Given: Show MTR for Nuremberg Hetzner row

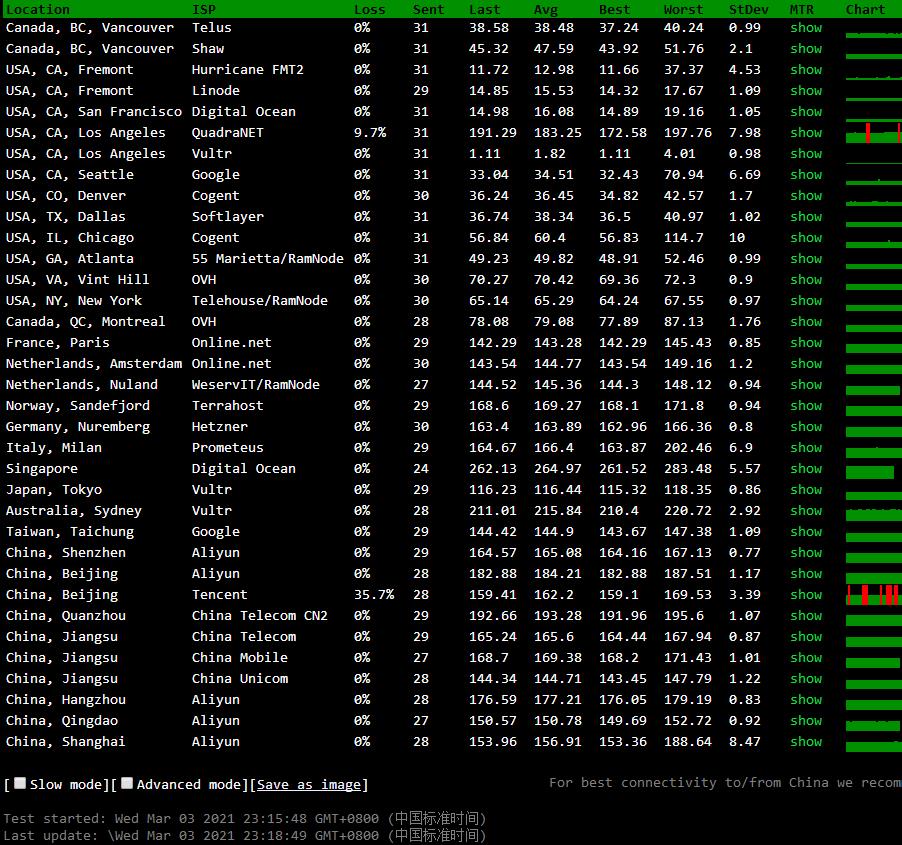Looking at the screenshot, I should pyautogui.click(x=806, y=427).
